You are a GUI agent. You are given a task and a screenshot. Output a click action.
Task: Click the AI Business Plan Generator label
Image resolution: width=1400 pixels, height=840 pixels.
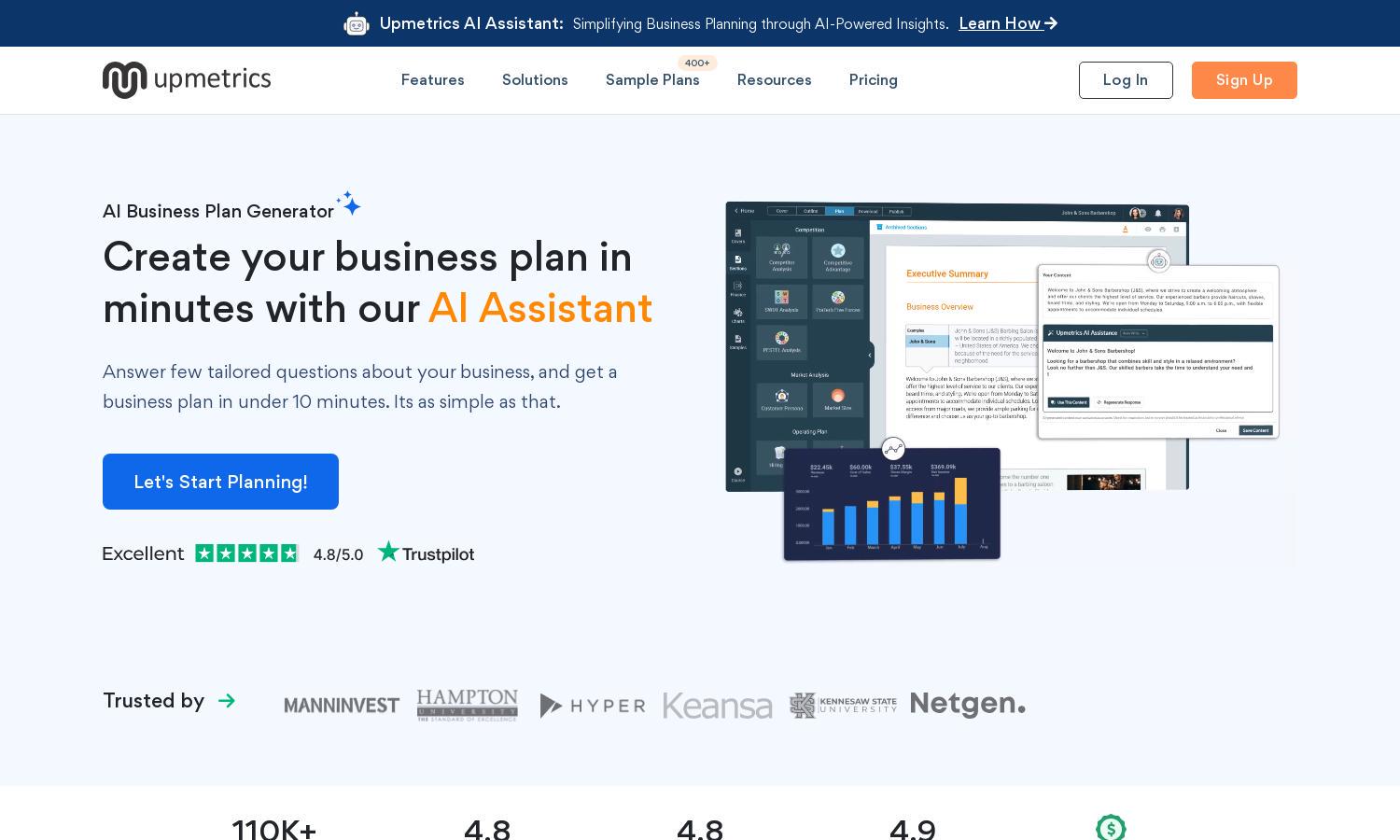(218, 211)
